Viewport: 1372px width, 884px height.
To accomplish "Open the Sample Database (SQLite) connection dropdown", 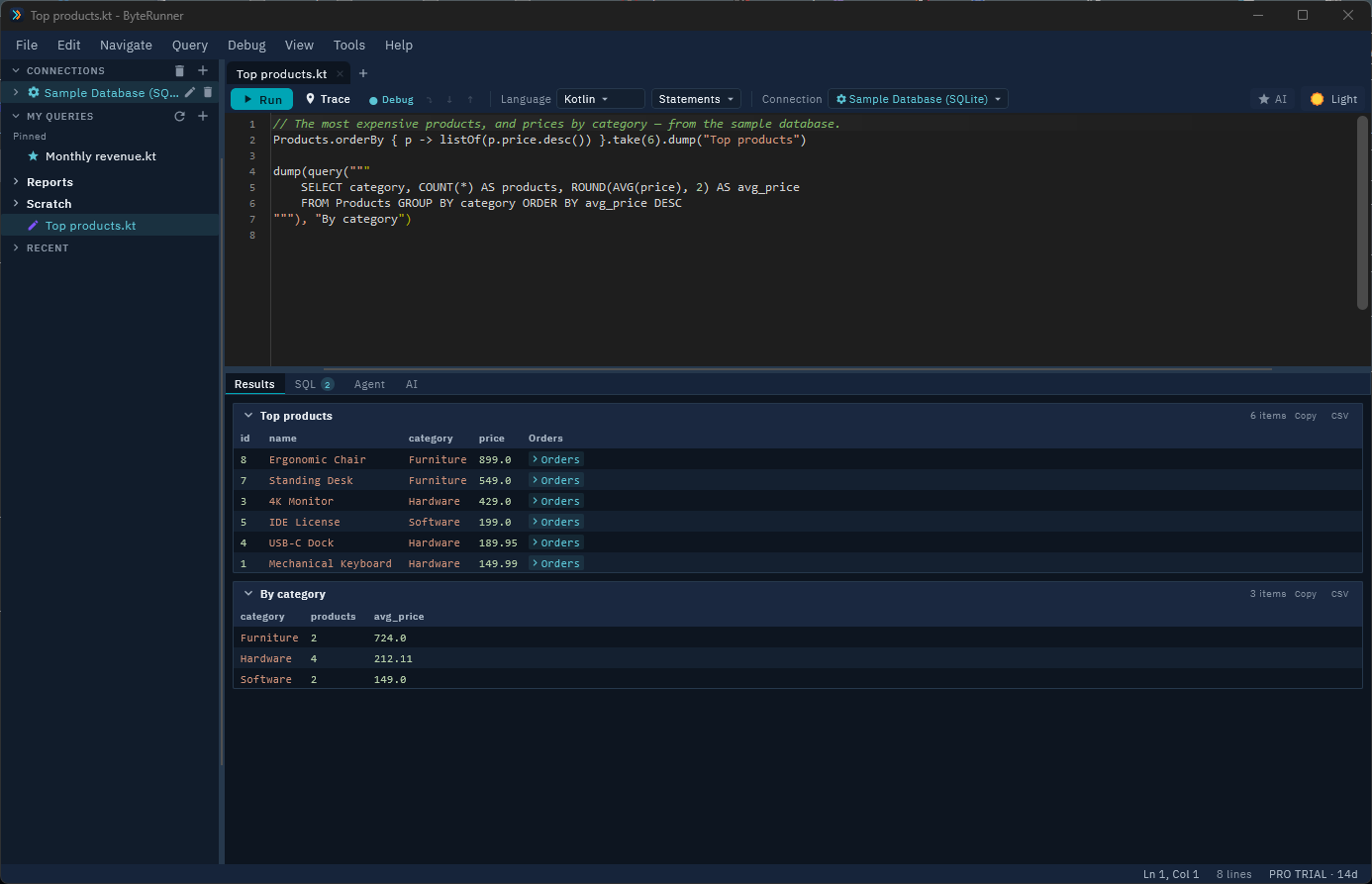I will pos(918,99).
